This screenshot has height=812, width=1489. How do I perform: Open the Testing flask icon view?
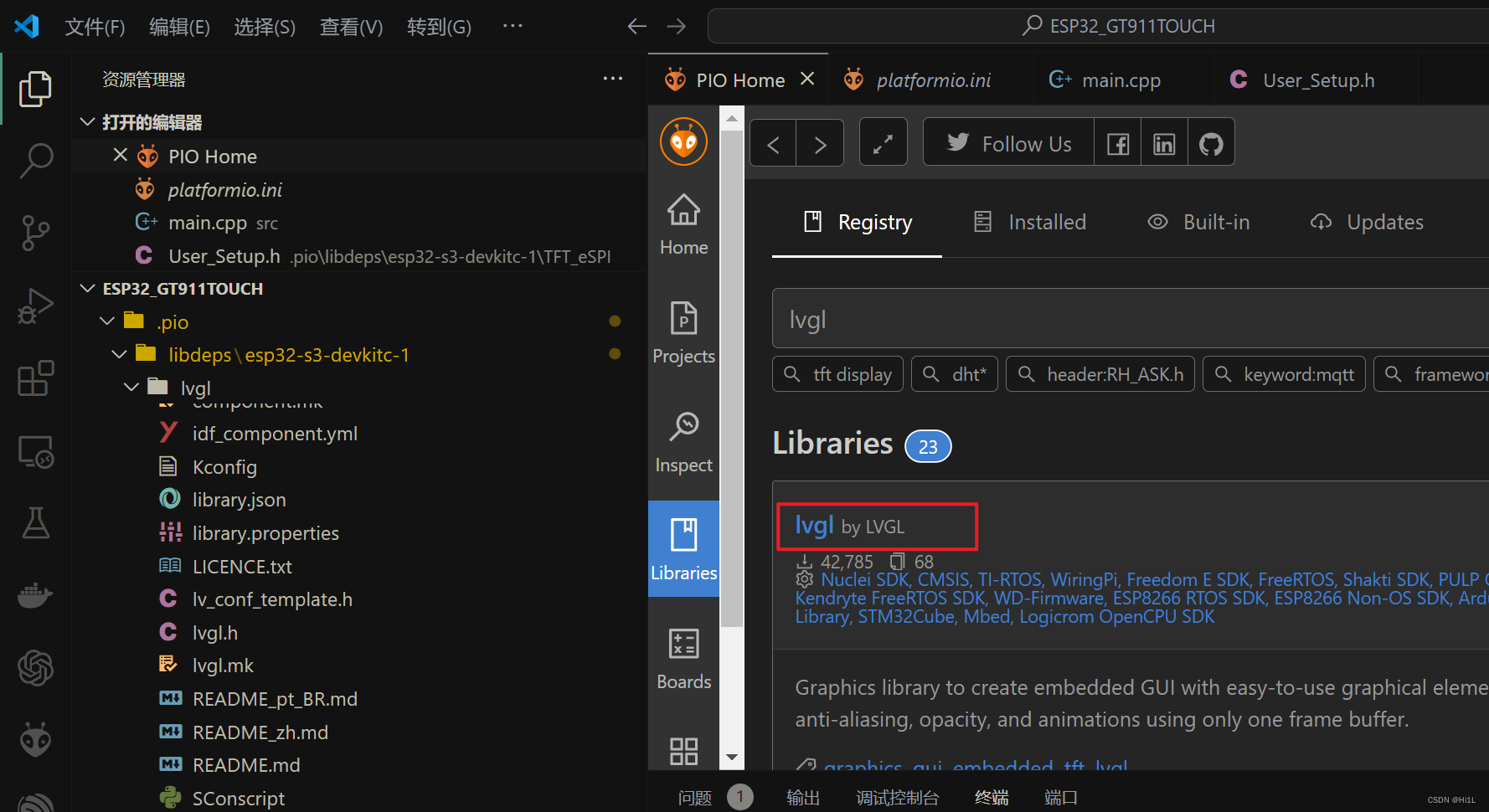tap(35, 523)
